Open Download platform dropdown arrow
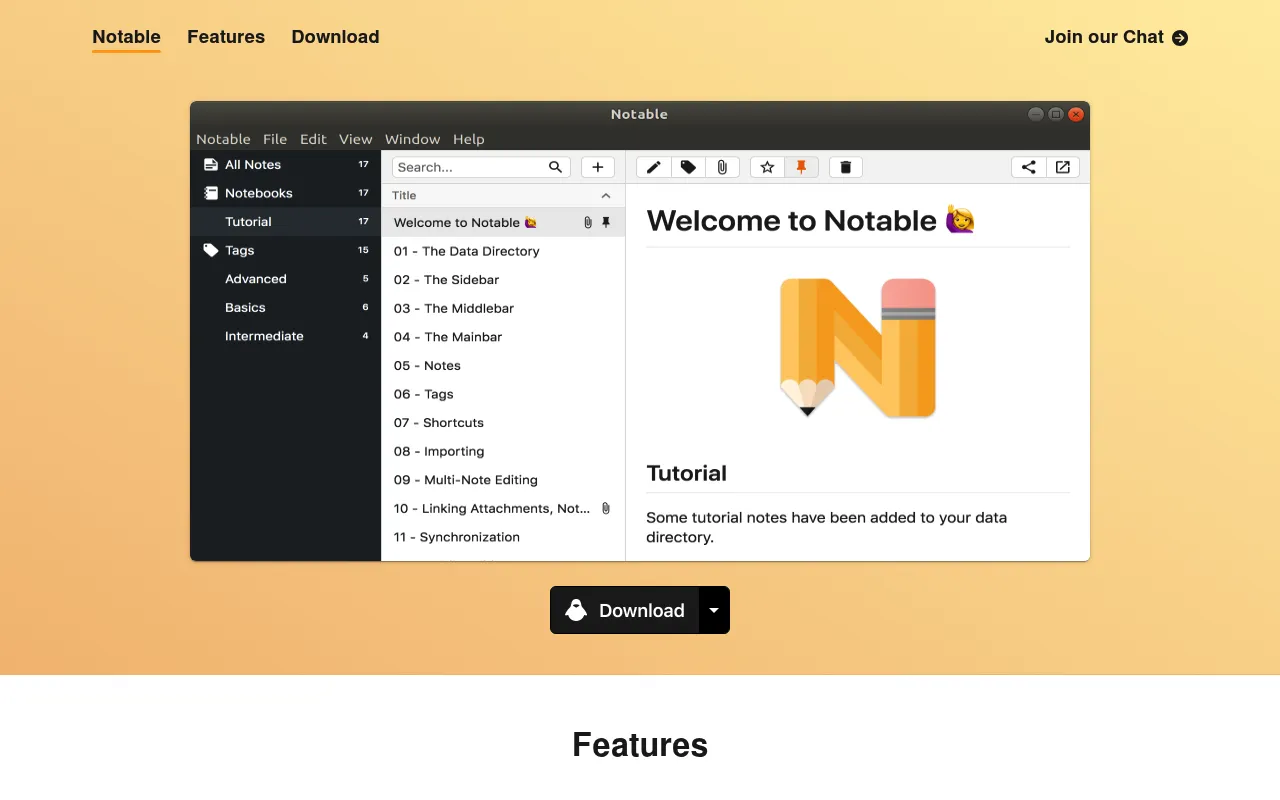This screenshot has height=800, width=1280. pyautogui.click(x=714, y=610)
